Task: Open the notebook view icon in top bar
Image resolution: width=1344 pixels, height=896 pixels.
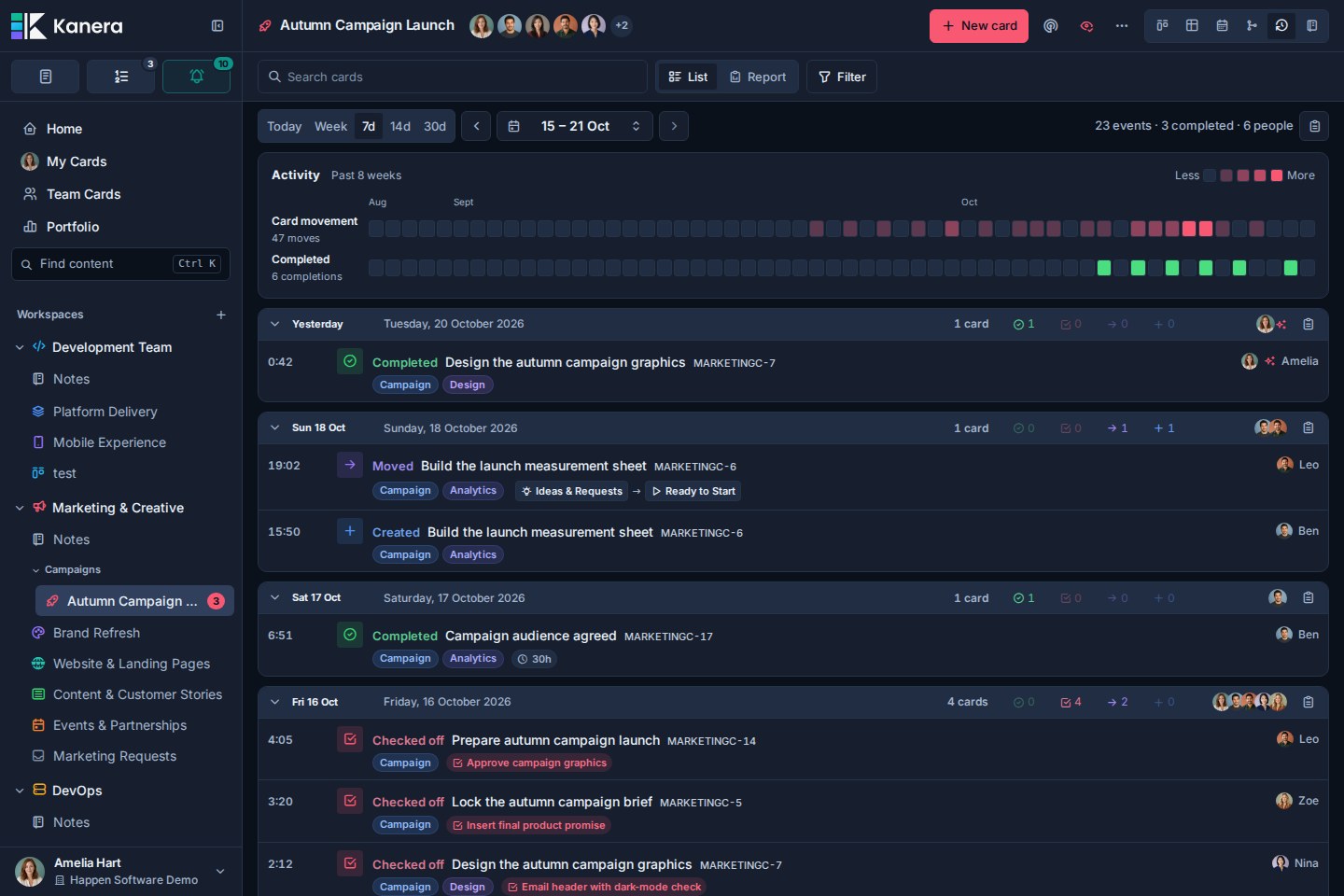Action: 1311,25
